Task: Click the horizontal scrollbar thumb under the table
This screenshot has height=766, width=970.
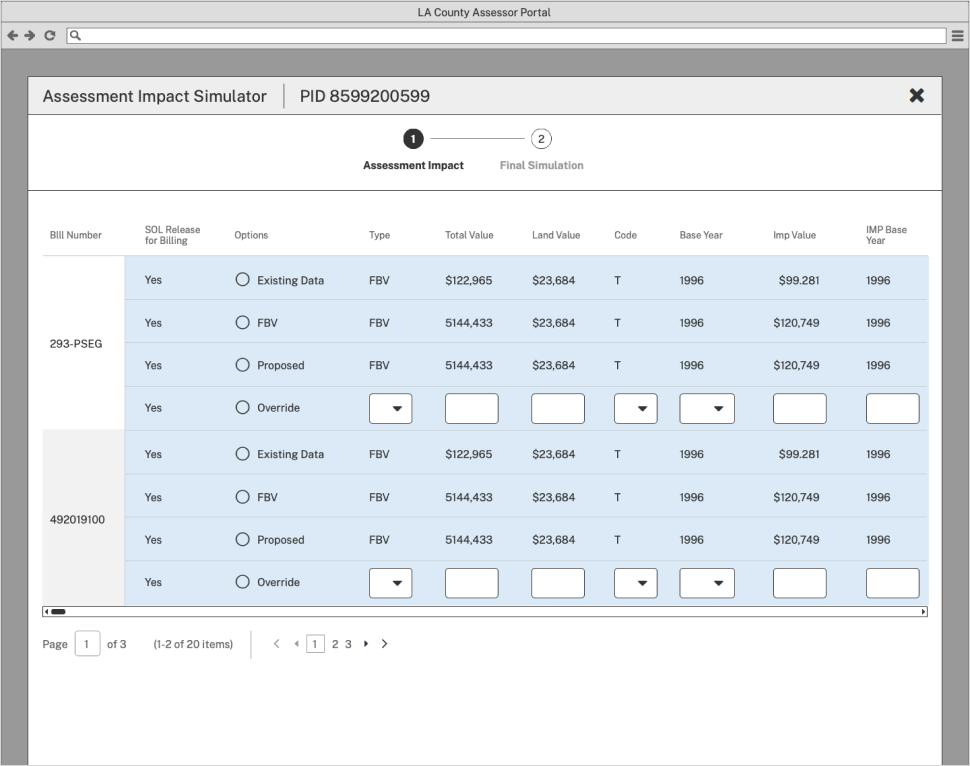Action: click(x=58, y=611)
